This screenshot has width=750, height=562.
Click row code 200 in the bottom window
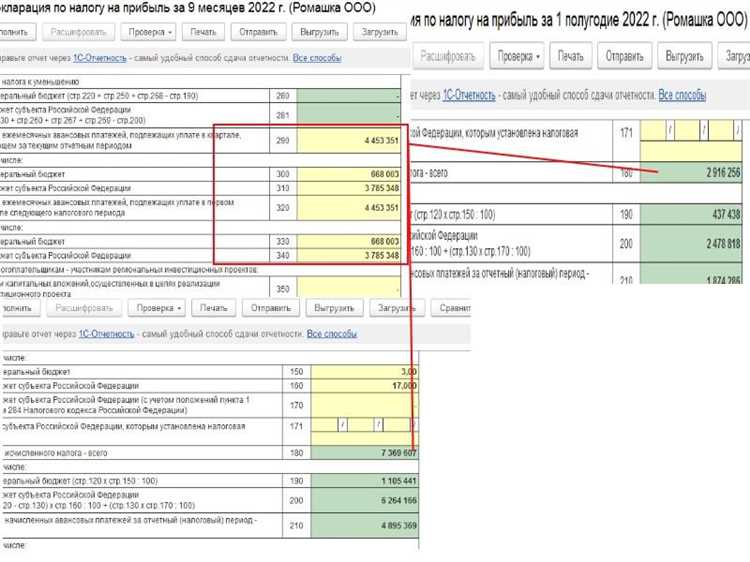(296, 500)
